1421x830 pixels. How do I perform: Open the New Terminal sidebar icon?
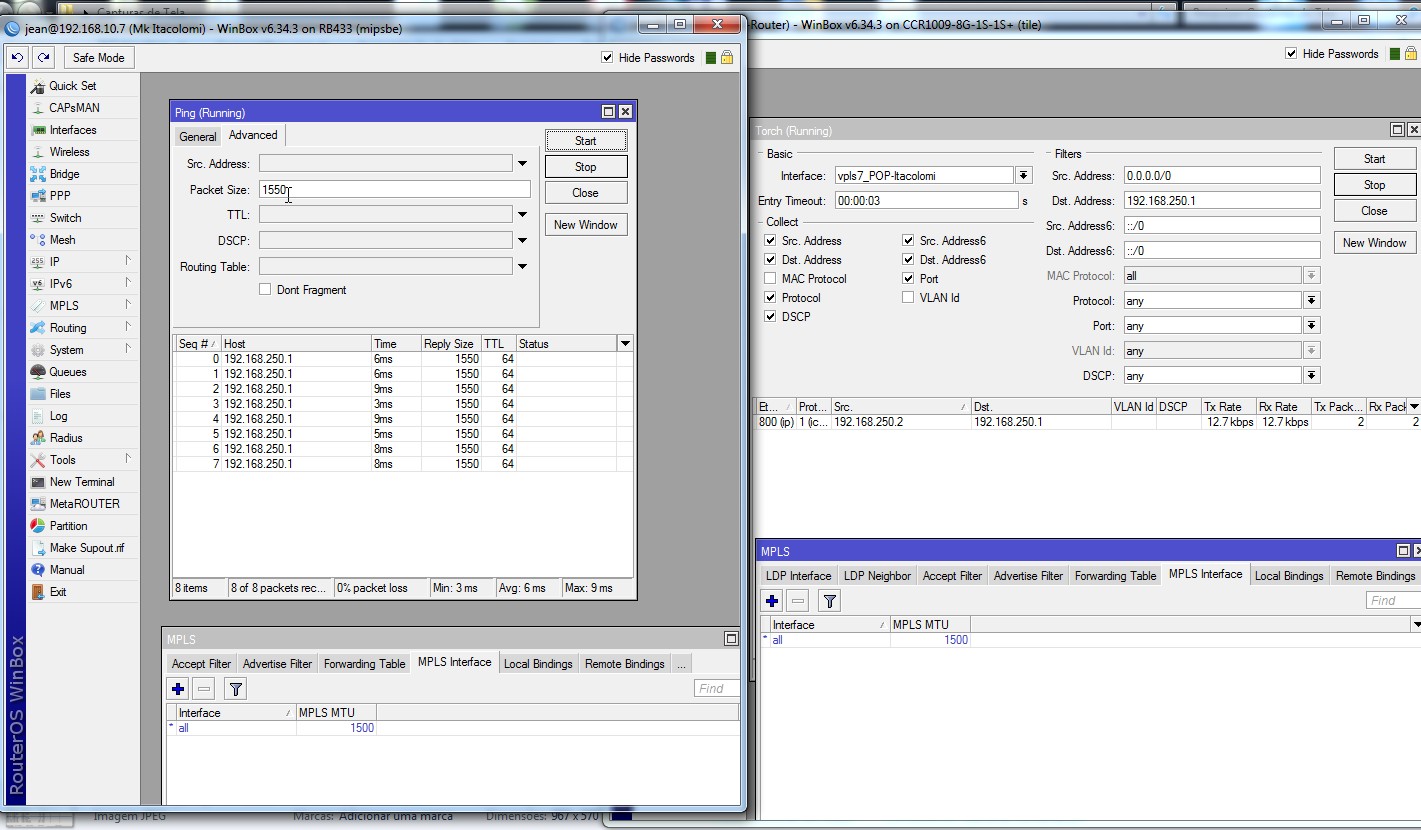[x=38, y=482]
